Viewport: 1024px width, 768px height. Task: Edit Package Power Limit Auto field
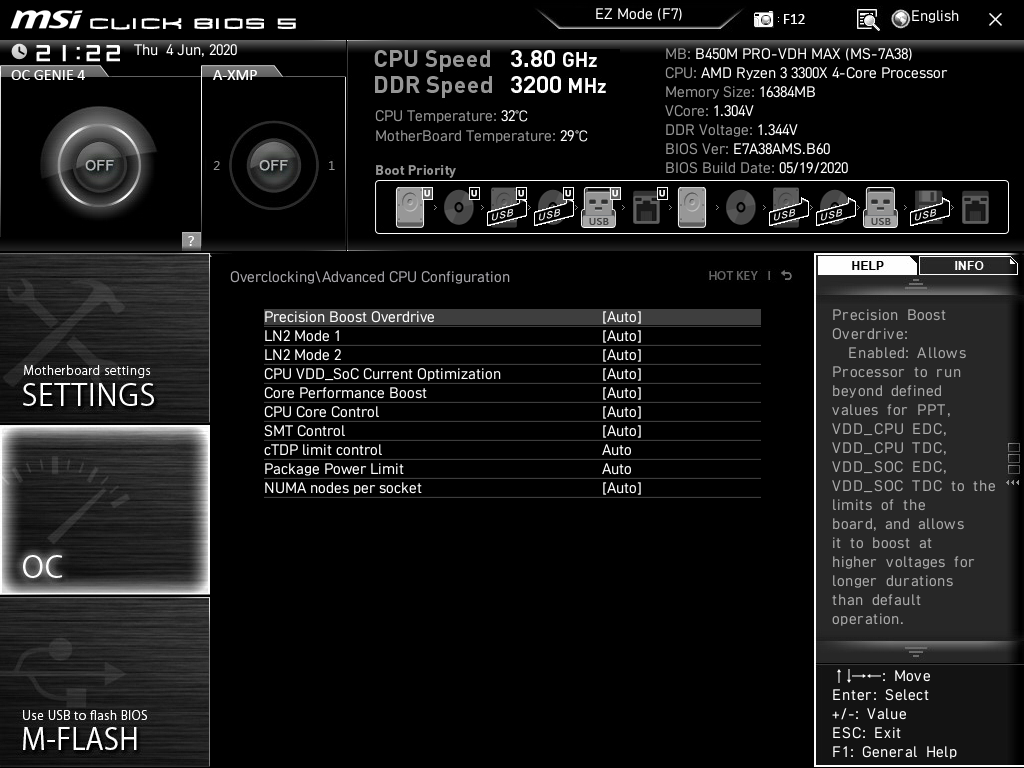pyautogui.click(x=616, y=469)
